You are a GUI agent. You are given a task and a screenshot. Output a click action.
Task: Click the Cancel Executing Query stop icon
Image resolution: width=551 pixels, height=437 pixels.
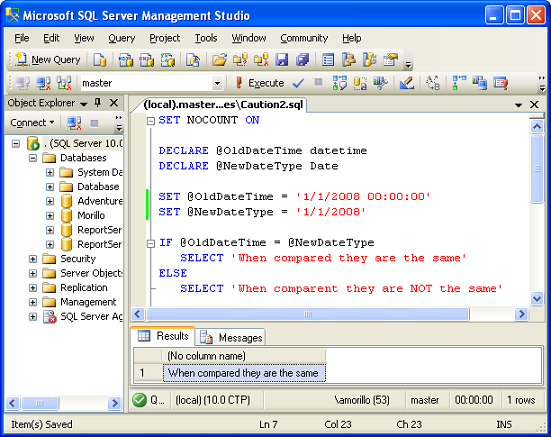(x=318, y=83)
